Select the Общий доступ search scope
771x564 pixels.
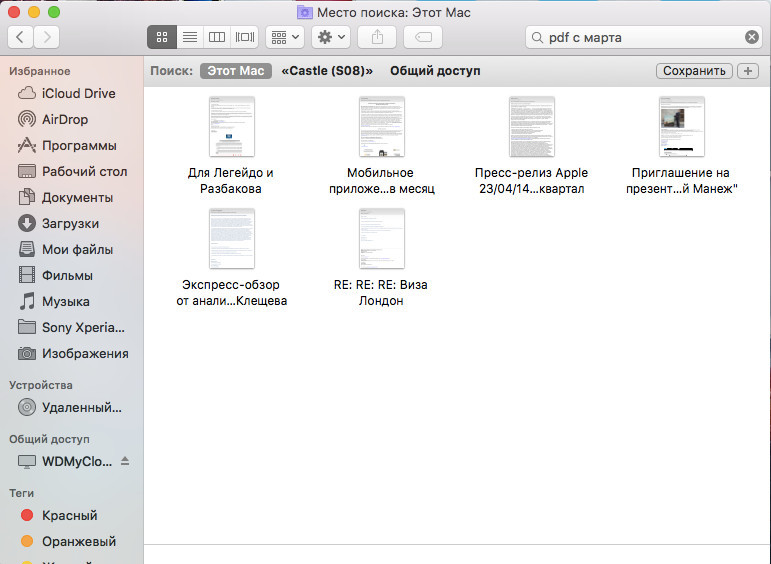pos(435,71)
